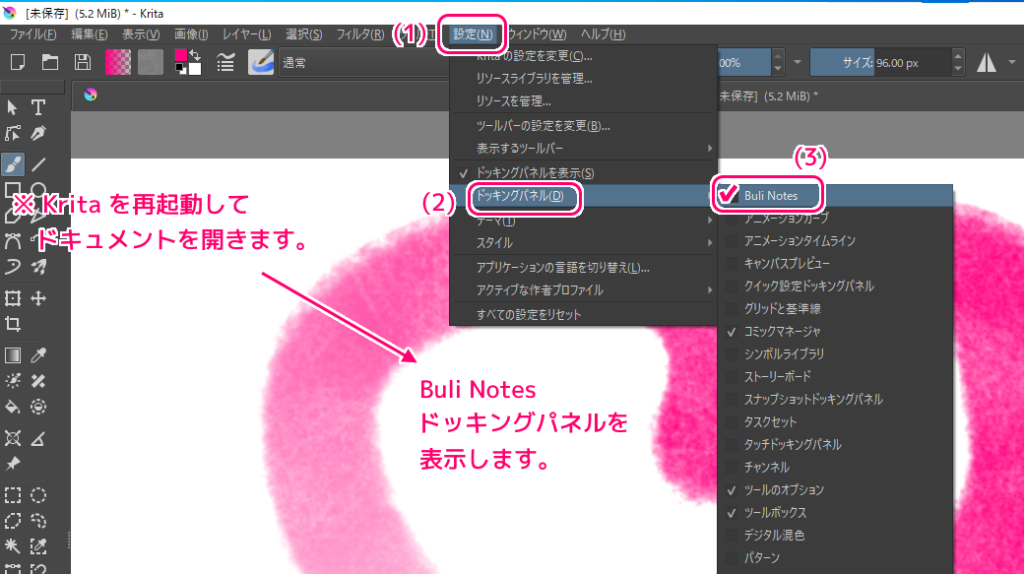The height and width of the screenshot is (574, 1024).
Task: Select the Text tool
Action: coord(39,107)
